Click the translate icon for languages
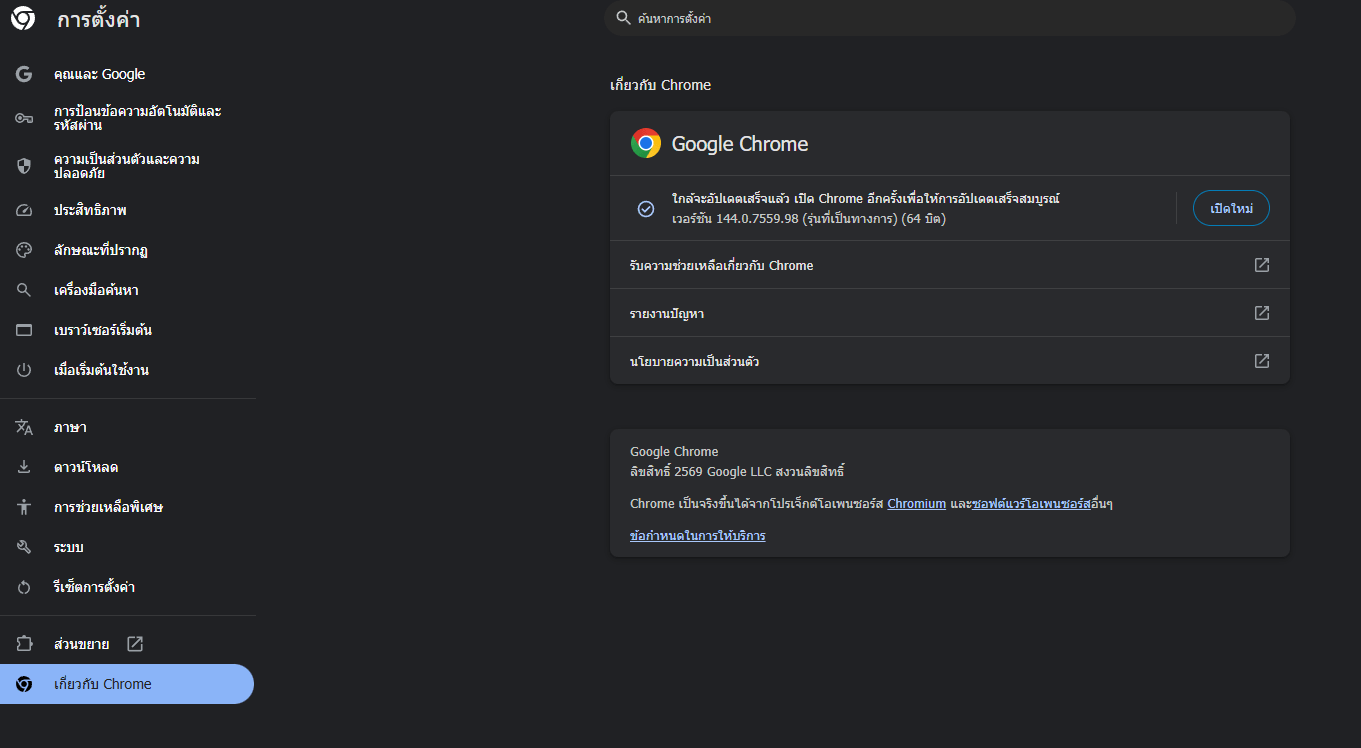The height and width of the screenshot is (748, 1361). click(24, 427)
